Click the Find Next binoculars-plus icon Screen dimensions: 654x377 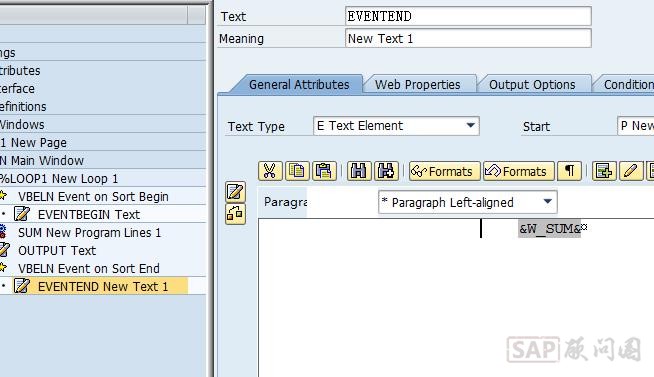[x=386, y=171]
